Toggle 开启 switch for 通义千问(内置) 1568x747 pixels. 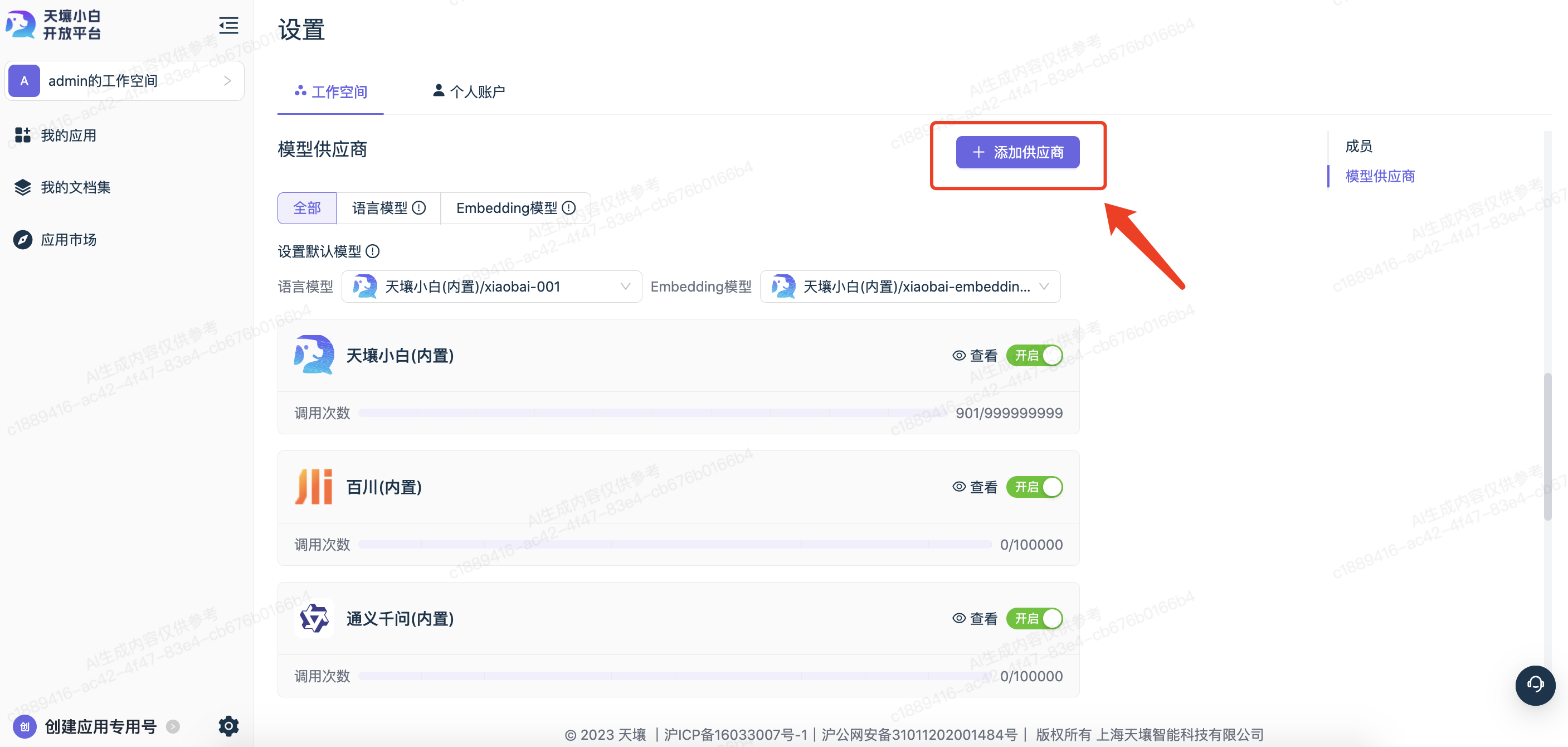tap(1034, 619)
